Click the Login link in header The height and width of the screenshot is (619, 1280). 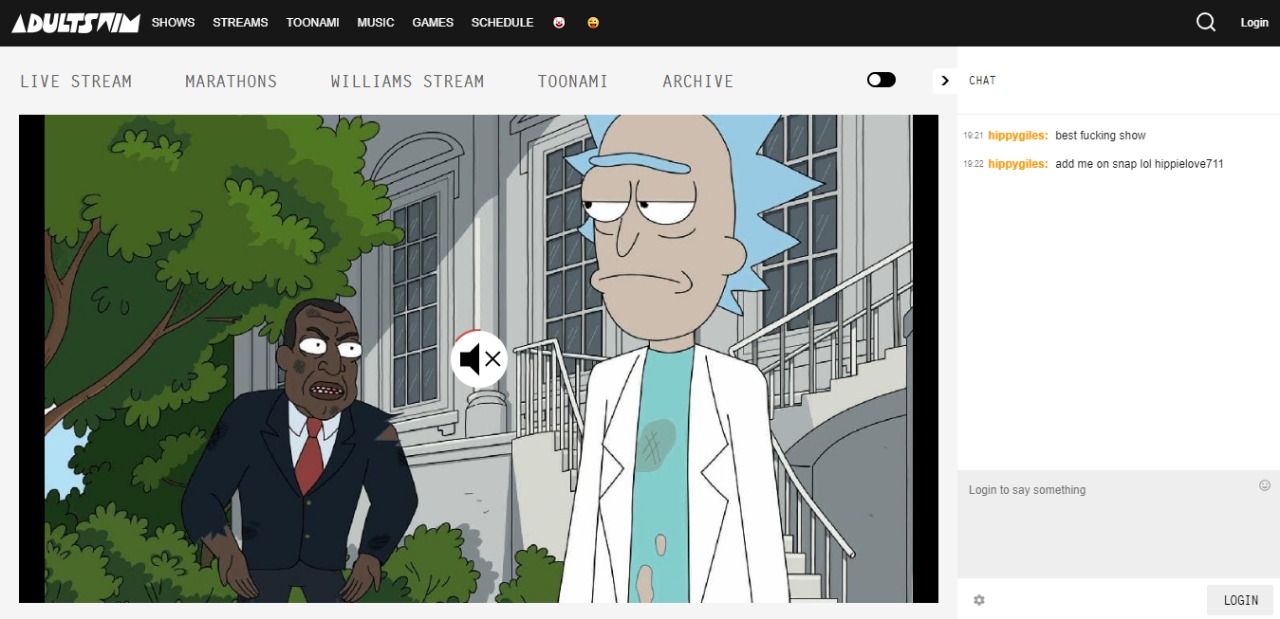[x=1254, y=22]
